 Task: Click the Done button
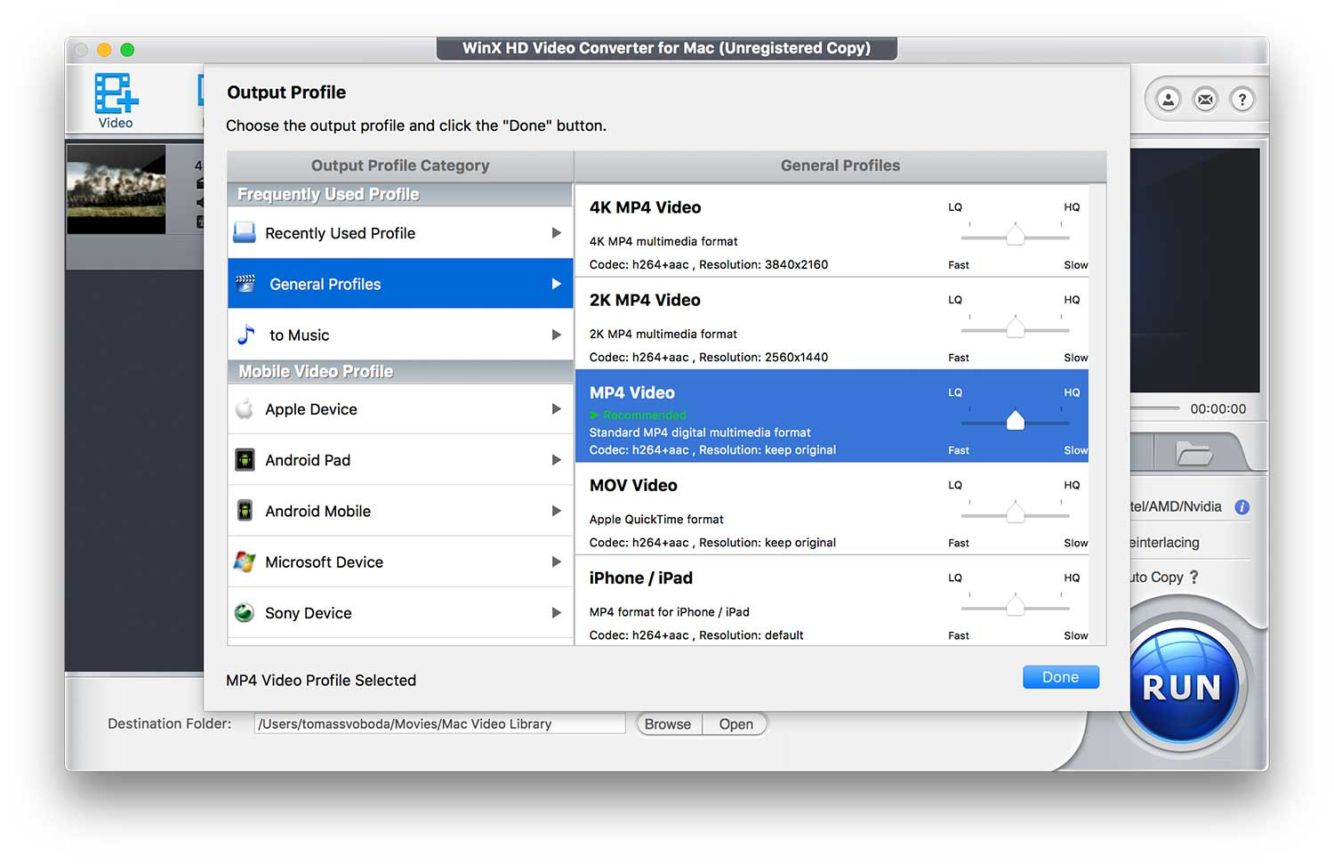pos(1060,677)
